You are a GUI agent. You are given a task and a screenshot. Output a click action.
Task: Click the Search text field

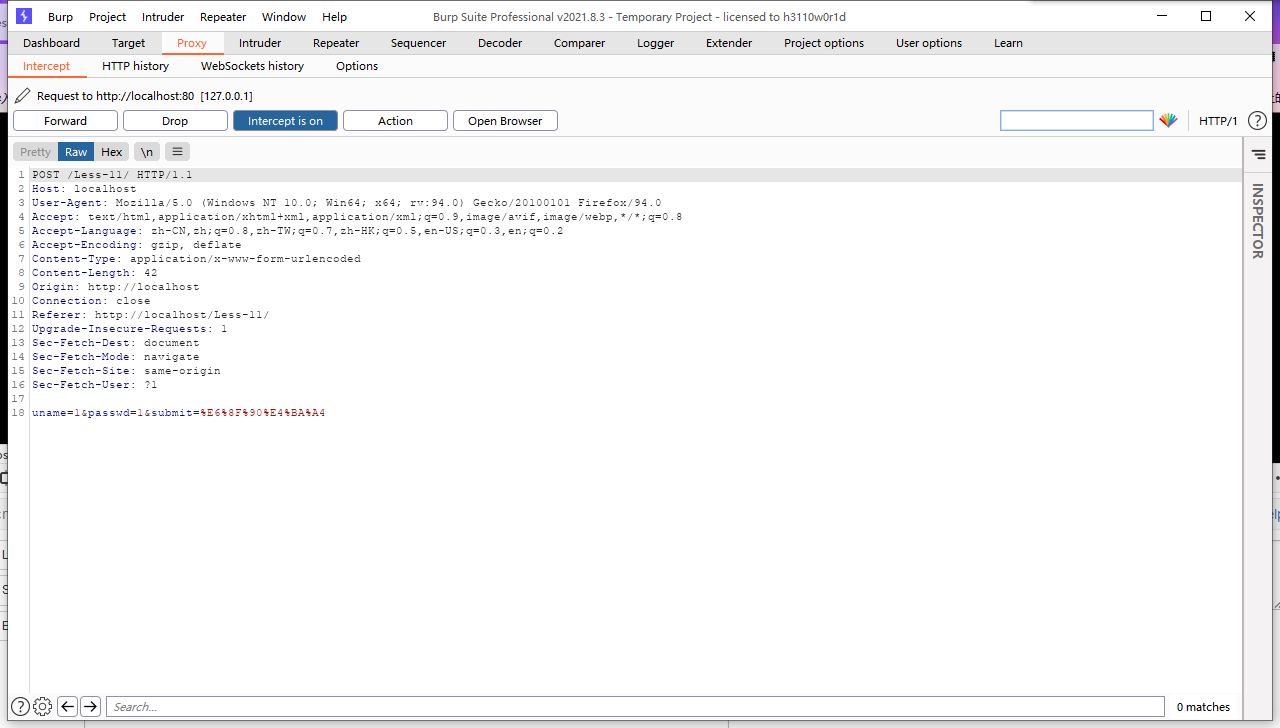(x=635, y=707)
